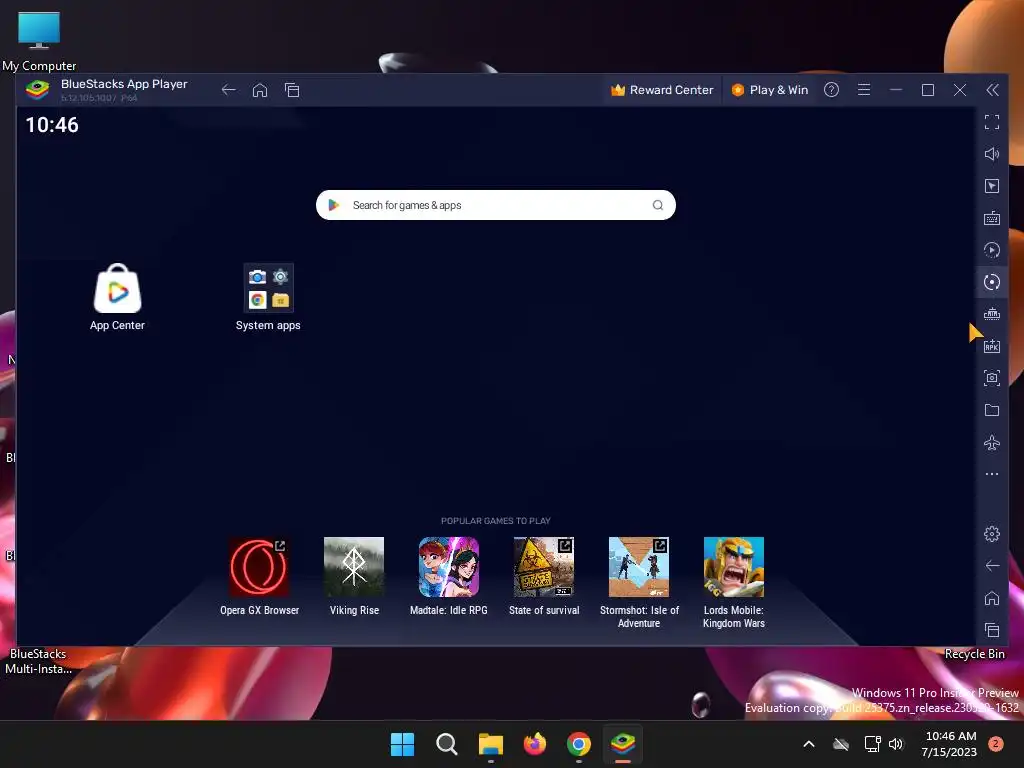Screen dimensions: 1024x768
Task: Open BlueStacks settings gear in sidebar
Action: click(x=992, y=534)
